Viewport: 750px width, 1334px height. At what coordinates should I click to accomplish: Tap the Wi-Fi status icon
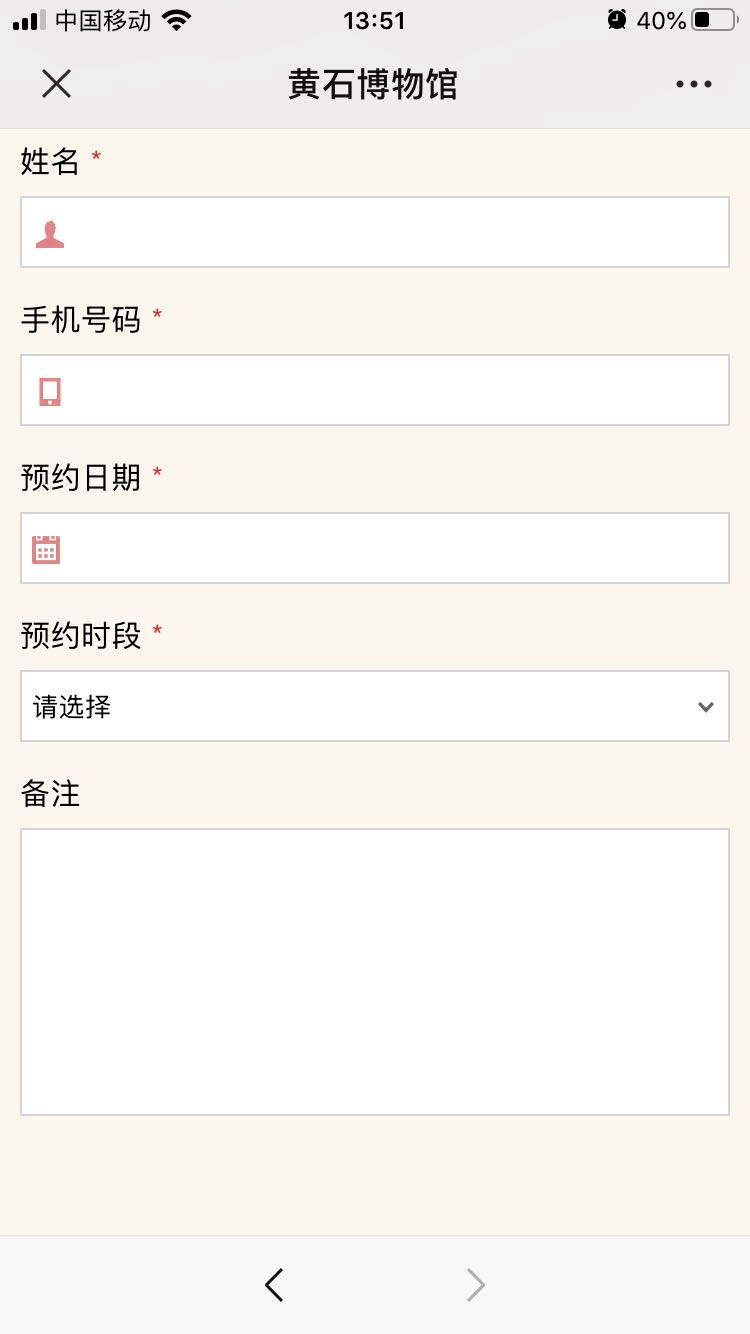point(177,20)
